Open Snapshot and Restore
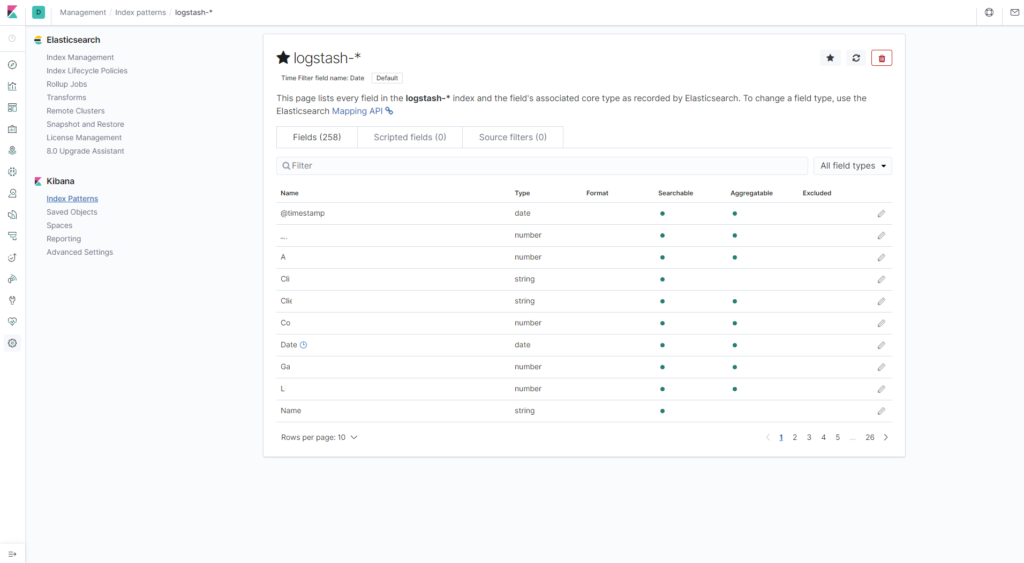This screenshot has width=1024, height=563. pos(85,124)
